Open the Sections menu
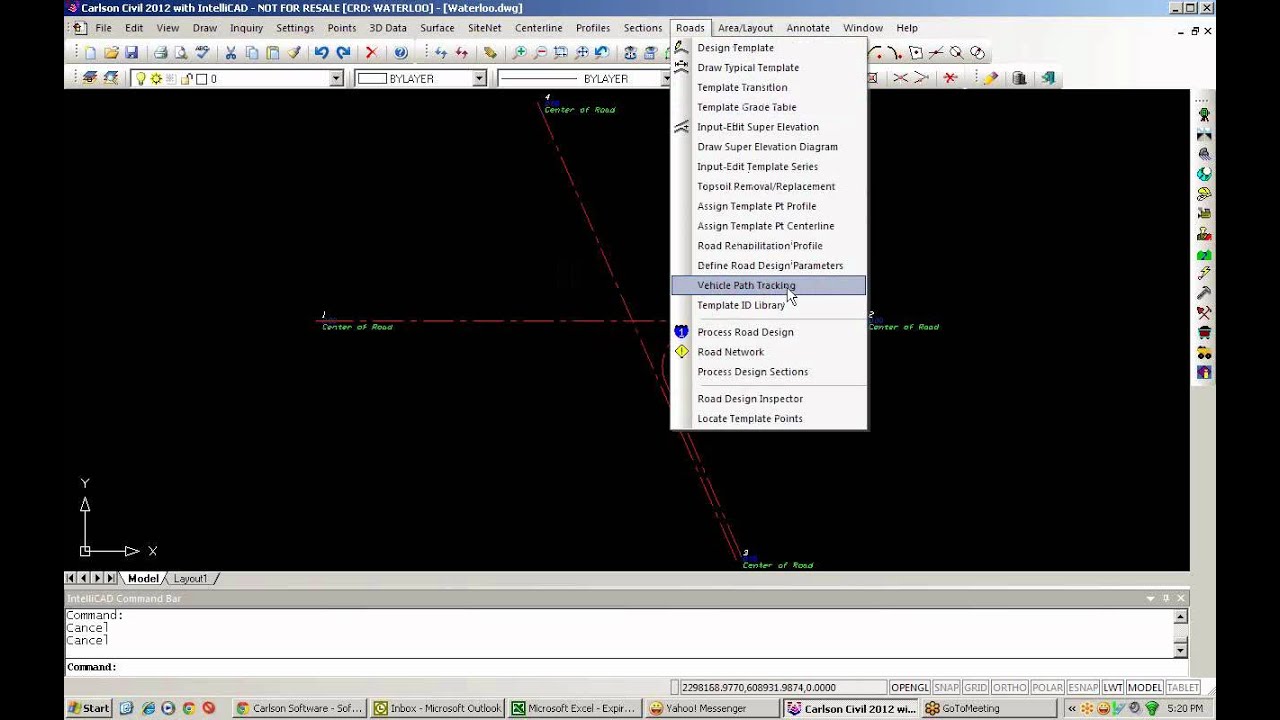The image size is (1280, 720). [x=643, y=28]
